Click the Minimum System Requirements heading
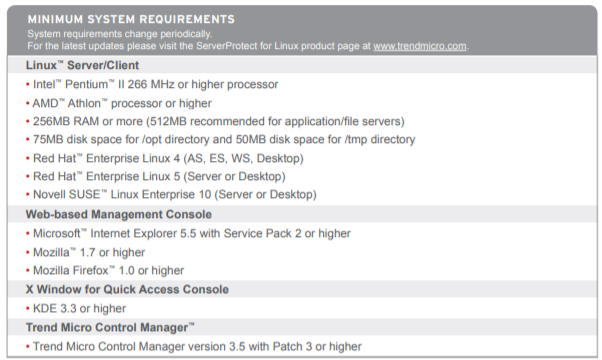602x360 pixels. tap(131, 19)
